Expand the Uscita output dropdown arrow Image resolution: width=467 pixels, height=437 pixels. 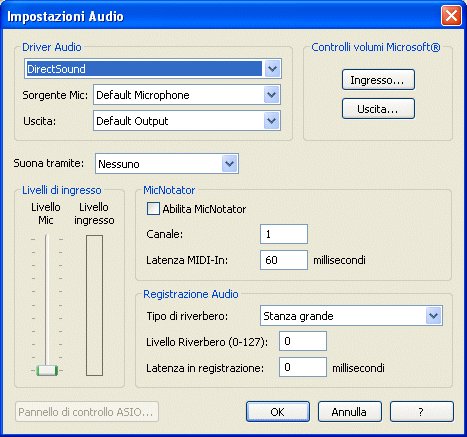coord(271,121)
